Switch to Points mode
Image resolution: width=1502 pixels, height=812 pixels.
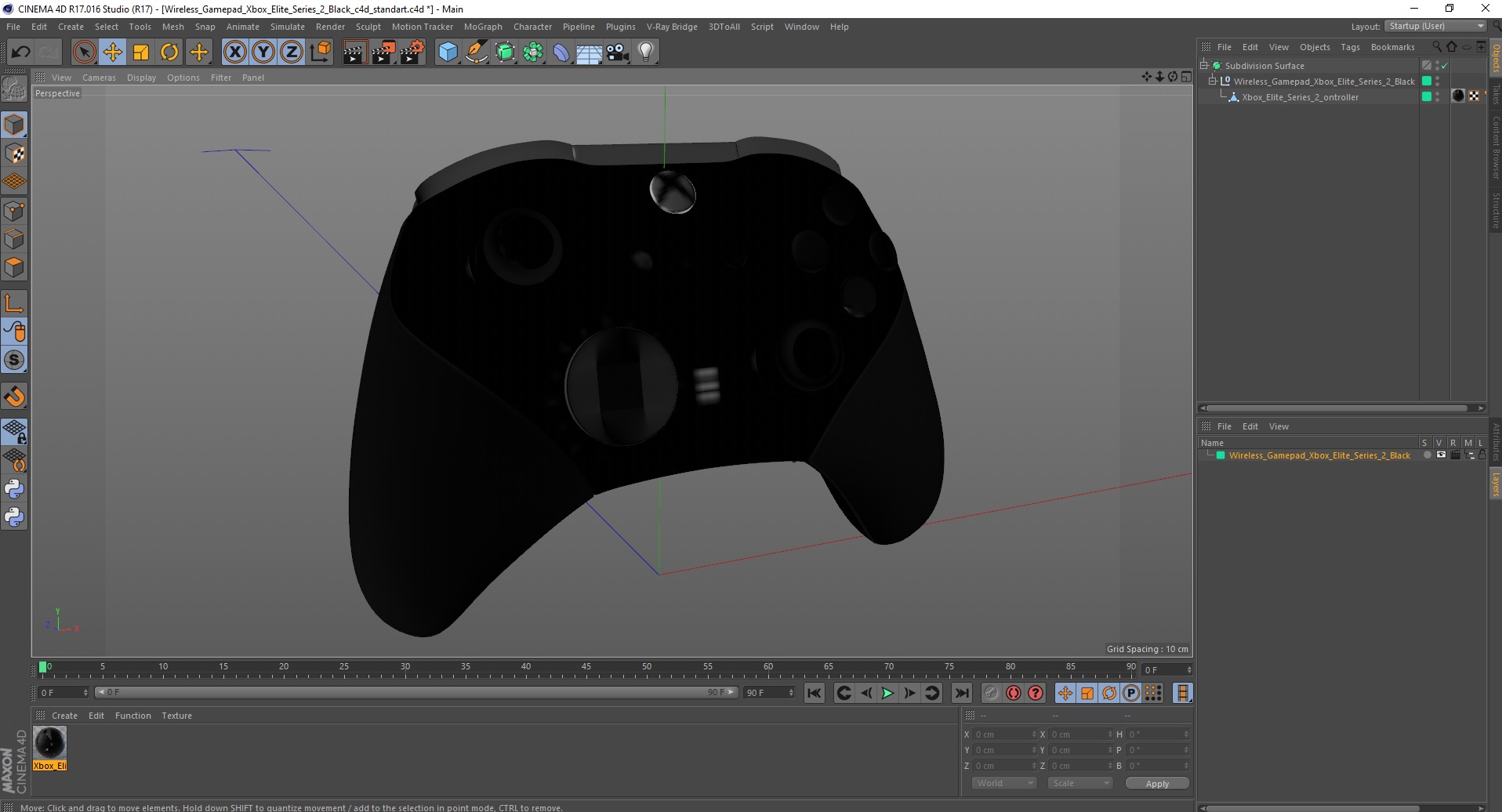(14, 211)
